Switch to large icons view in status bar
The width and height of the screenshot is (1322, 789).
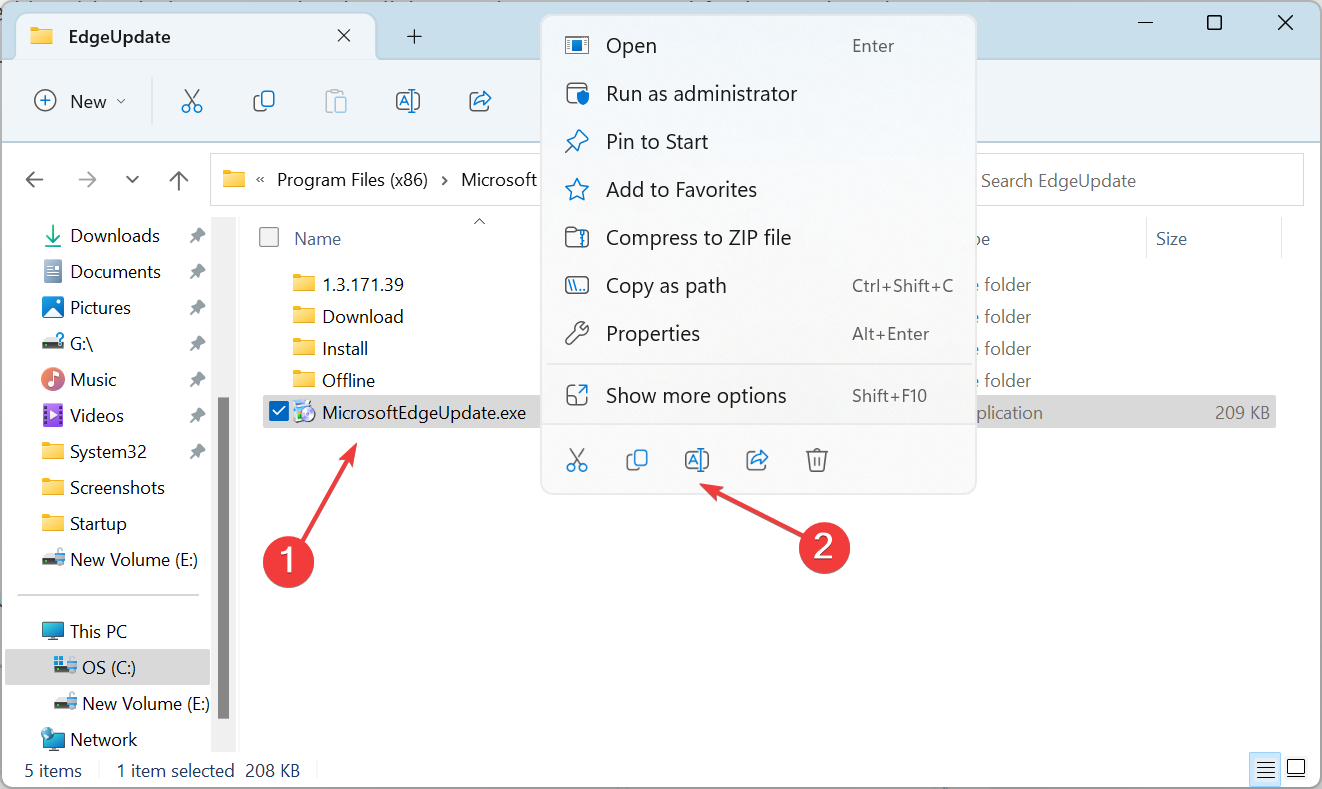(1296, 770)
